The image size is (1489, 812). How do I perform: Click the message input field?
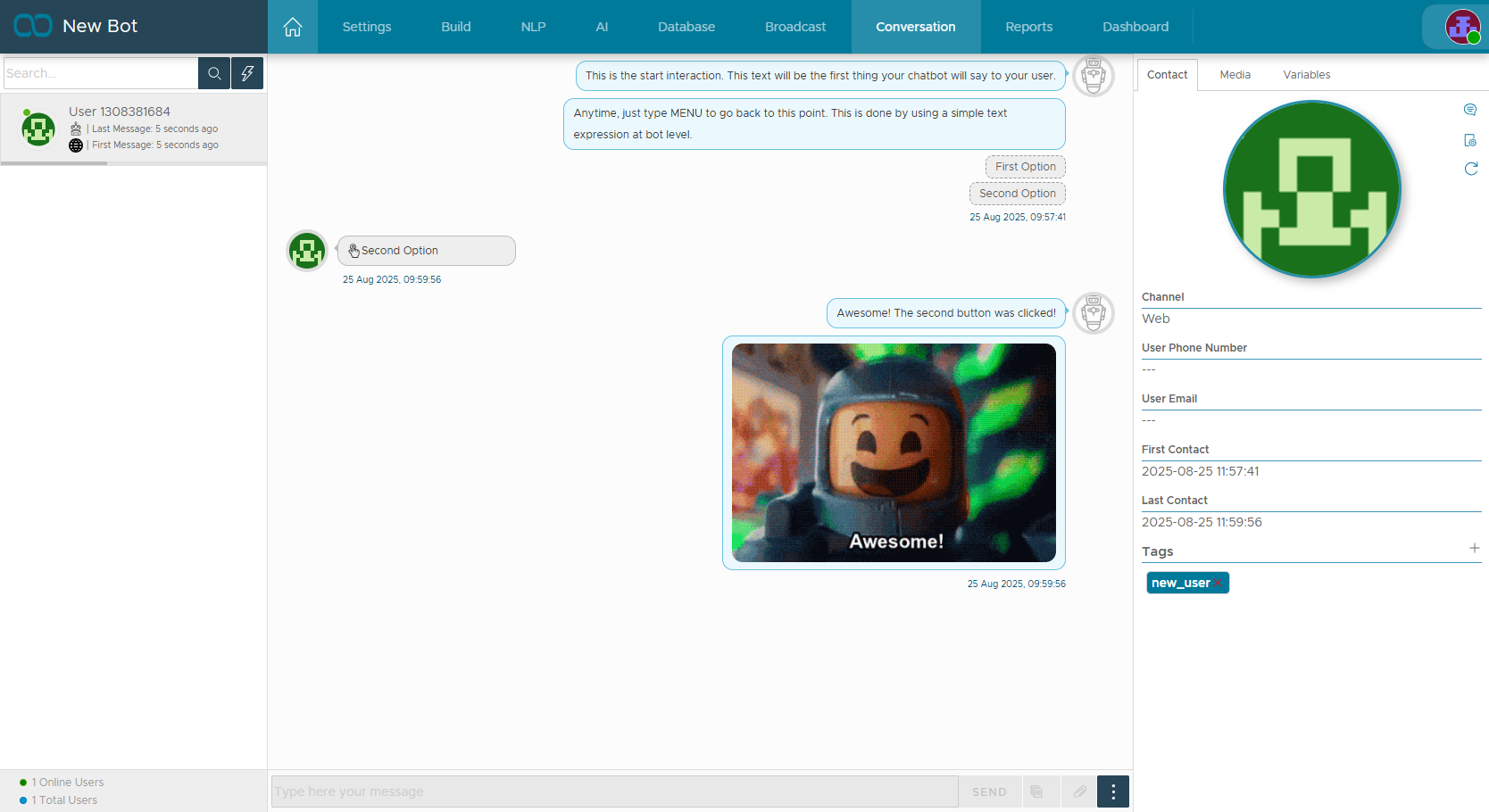[x=614, y=791]
